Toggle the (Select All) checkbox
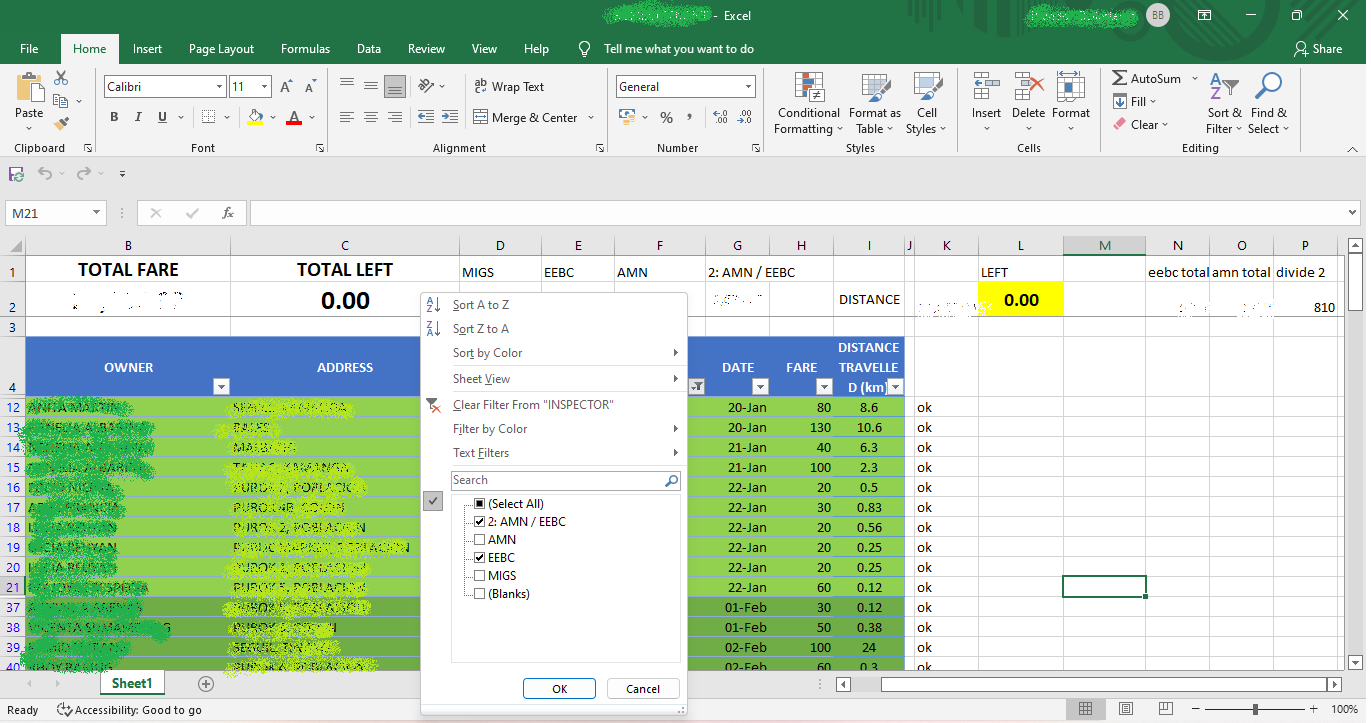 tap(480, 504)
